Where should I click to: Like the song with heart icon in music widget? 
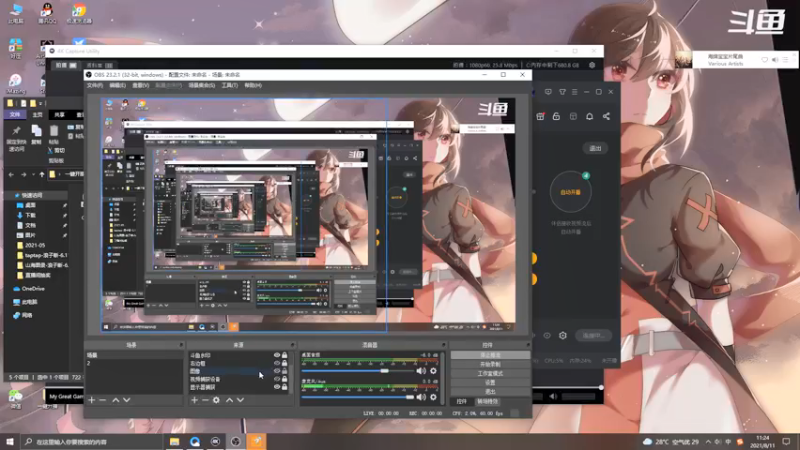tap(764, 60)
